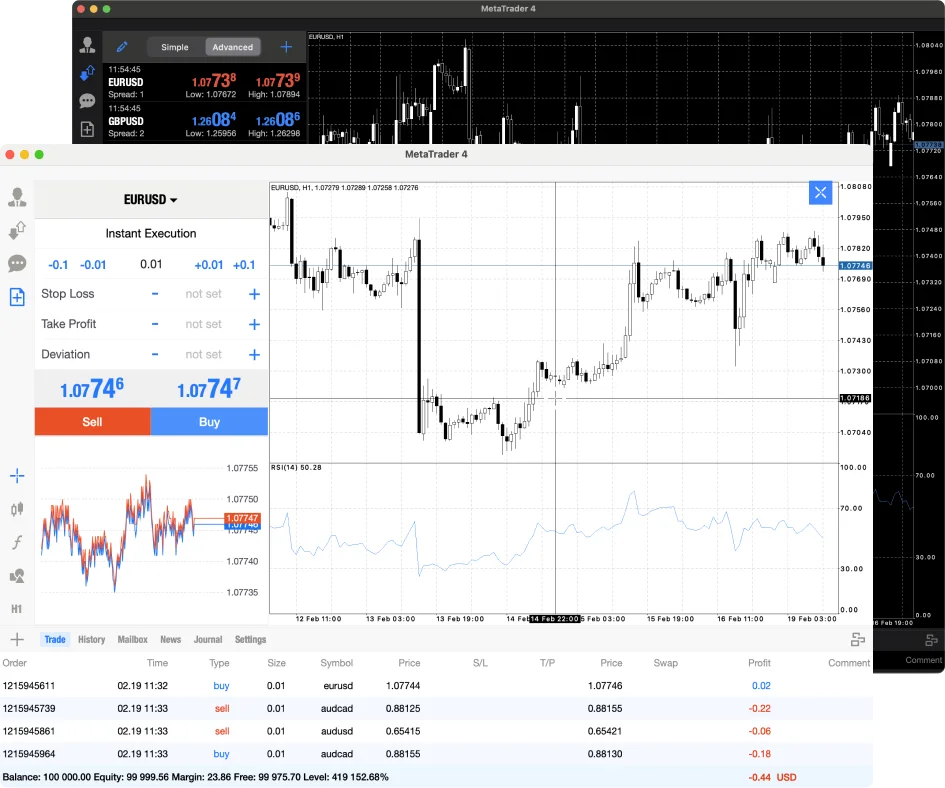The width and height of the screenshot is (945, 788).
Task: Decrease volume by 0.1
Action: point(58,265)
